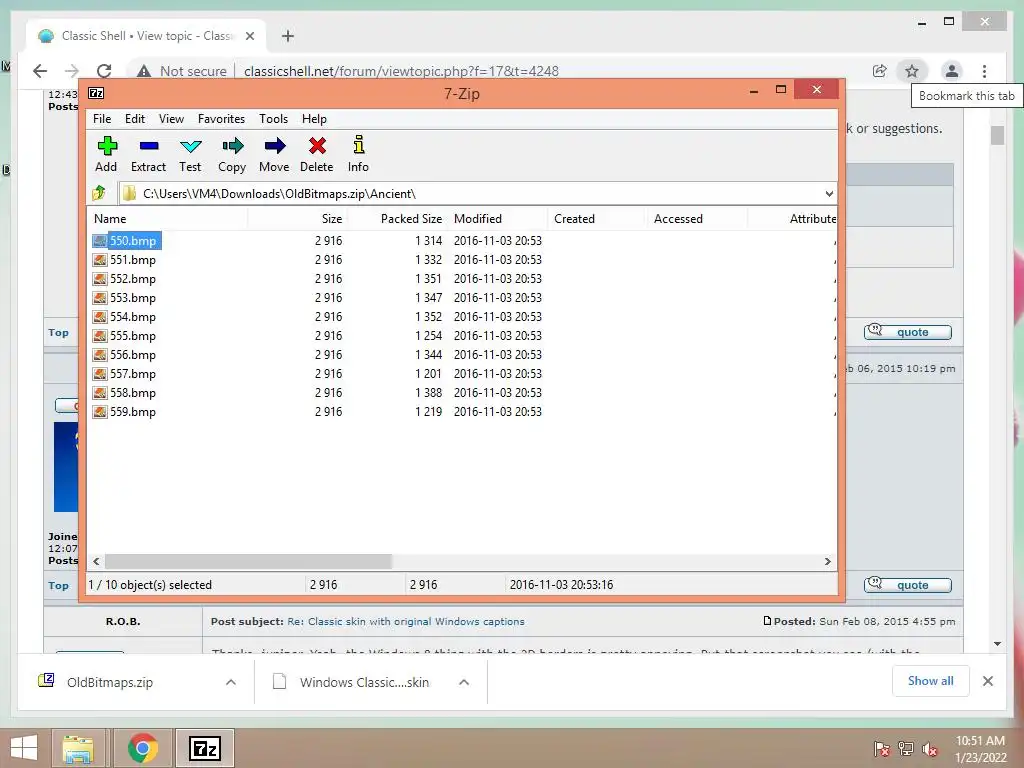
Task: Expand OldBitmaps.zip download options chevron
Action: pos(231,682)
